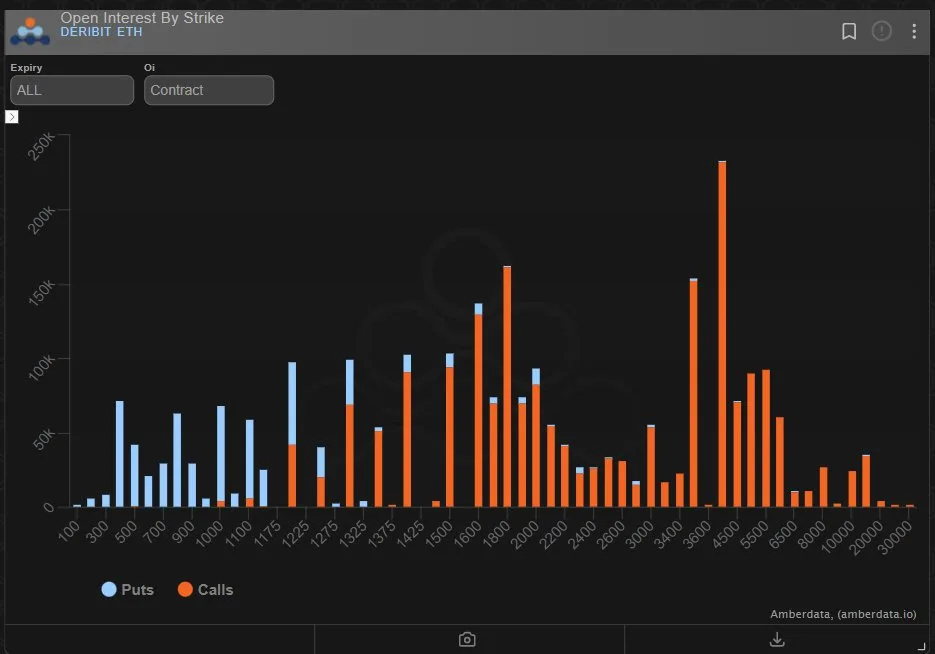Screen dimensions: 935x654
Task: Click the blue Puts legend swatch
Action: tap(109, 590)
